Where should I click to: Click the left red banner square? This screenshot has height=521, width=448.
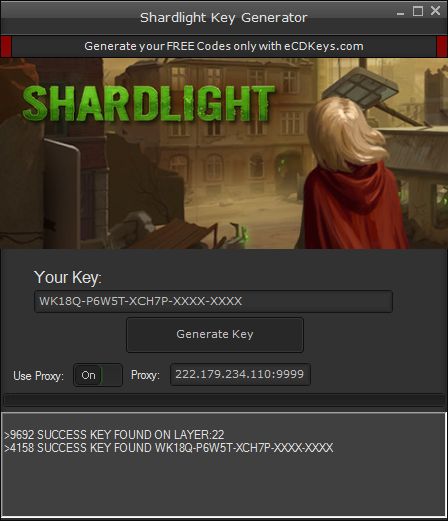[6, 47]
